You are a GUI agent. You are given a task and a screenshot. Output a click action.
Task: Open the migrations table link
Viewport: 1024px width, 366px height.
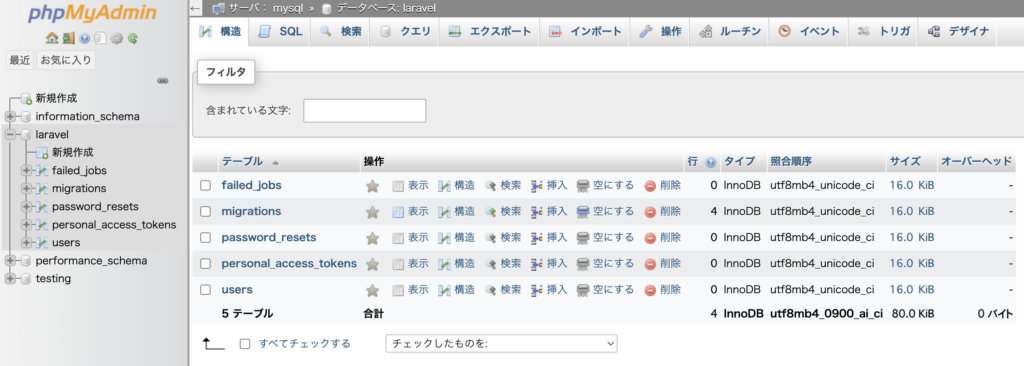[251, 212]
